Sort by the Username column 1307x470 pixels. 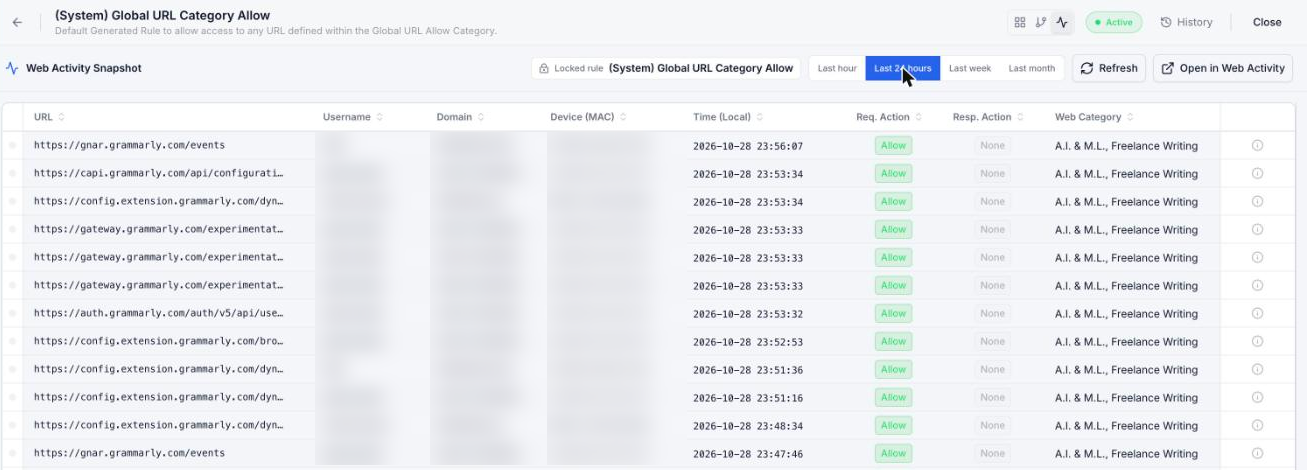[352, 117]
